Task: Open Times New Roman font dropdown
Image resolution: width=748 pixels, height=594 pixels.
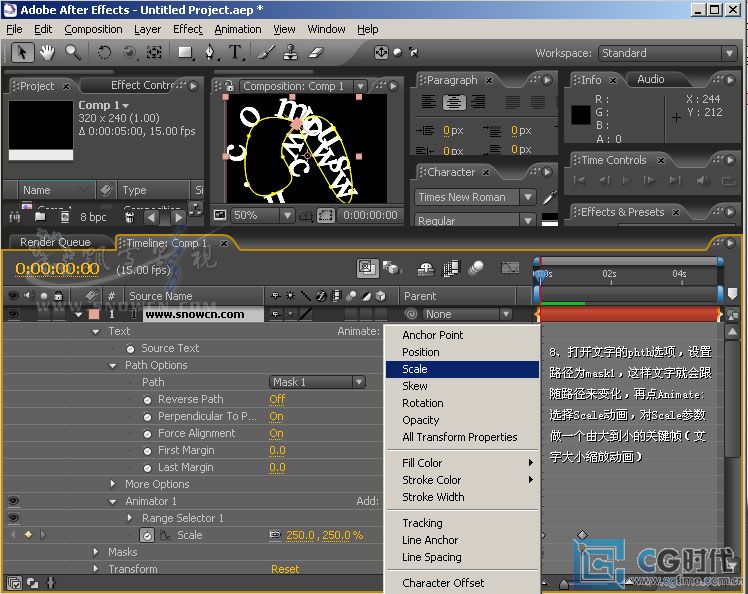Action: 475,197
